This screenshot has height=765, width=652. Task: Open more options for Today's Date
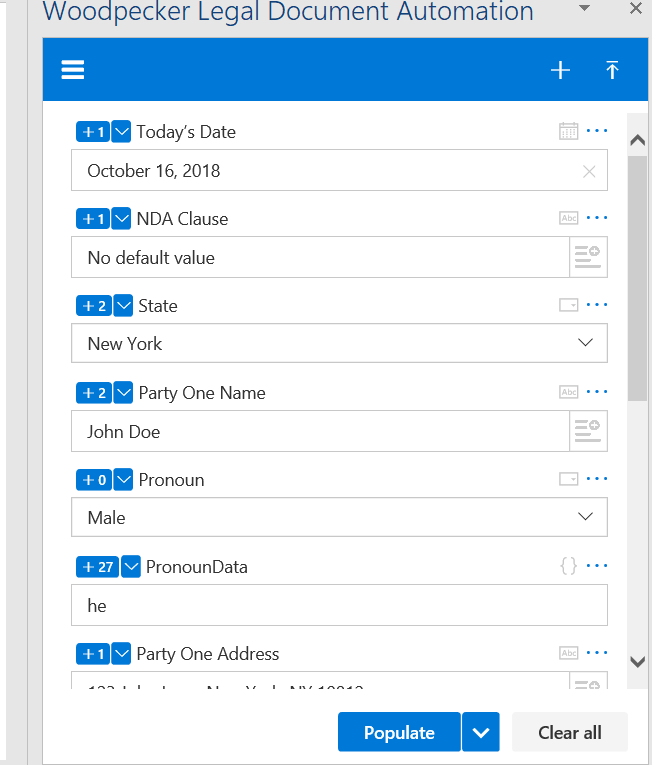597,131
